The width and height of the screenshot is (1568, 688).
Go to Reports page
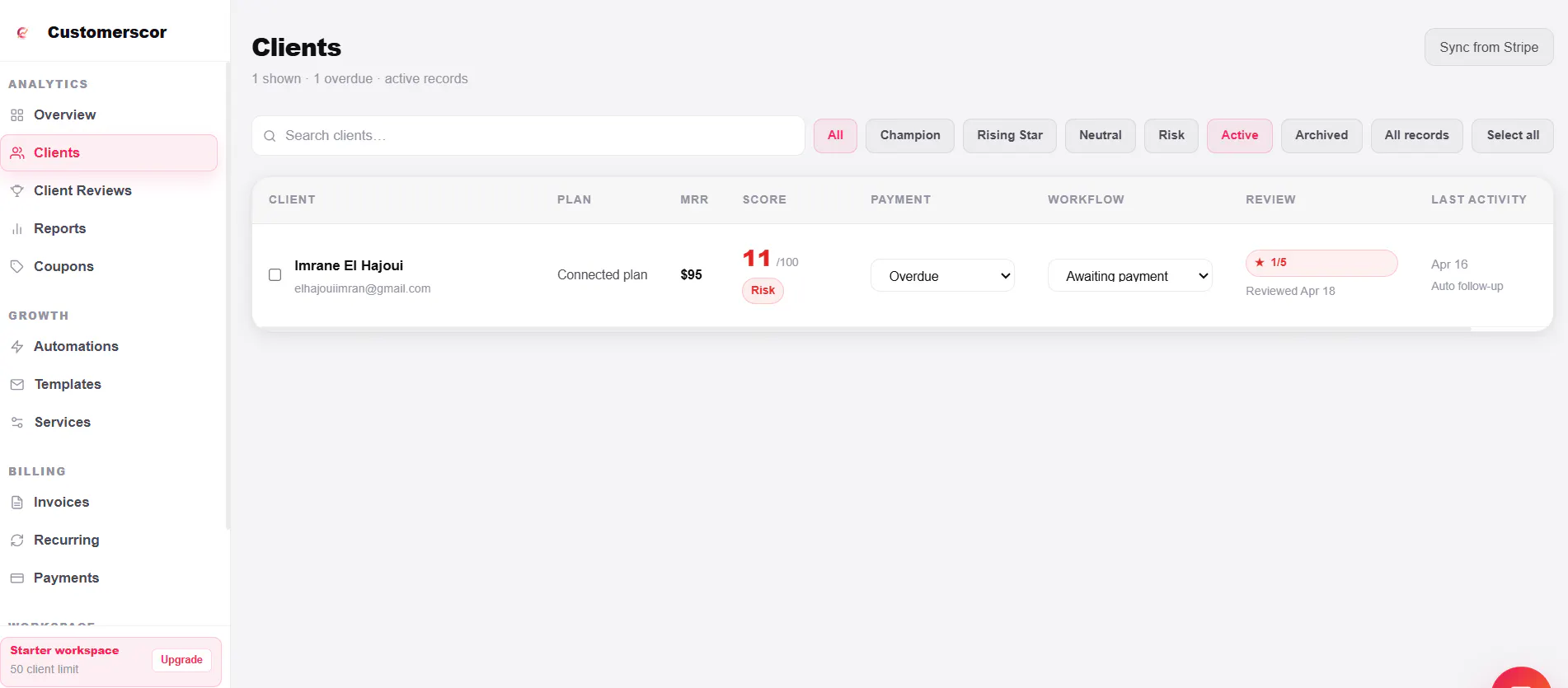coord(109,229)
